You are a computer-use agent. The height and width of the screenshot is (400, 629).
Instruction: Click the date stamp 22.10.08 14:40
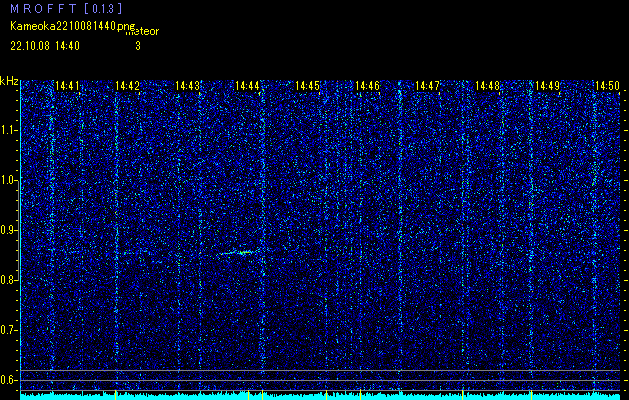click(x=45, y=46)
